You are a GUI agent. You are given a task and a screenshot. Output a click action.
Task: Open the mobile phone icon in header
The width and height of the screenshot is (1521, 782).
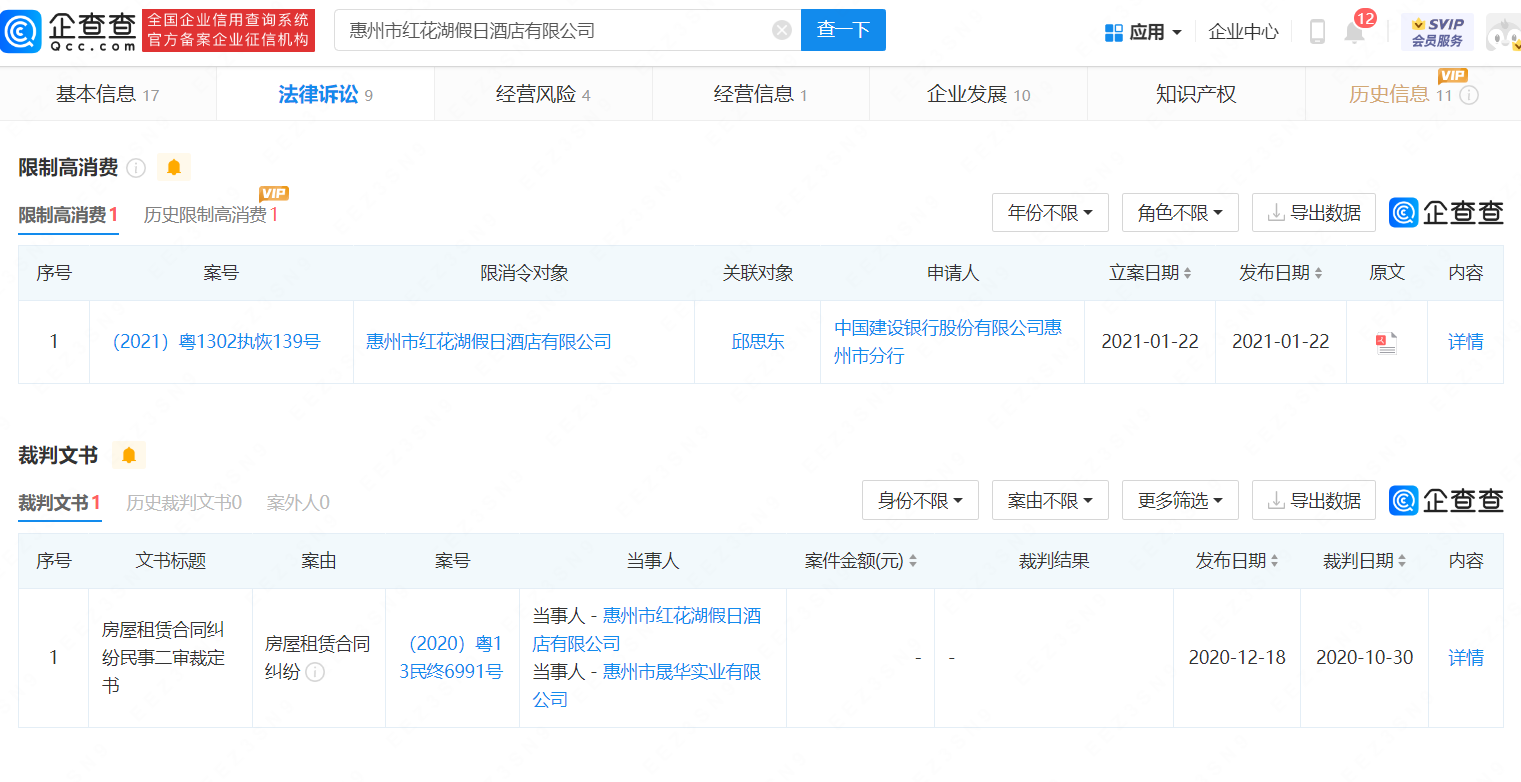[1317, 32]
